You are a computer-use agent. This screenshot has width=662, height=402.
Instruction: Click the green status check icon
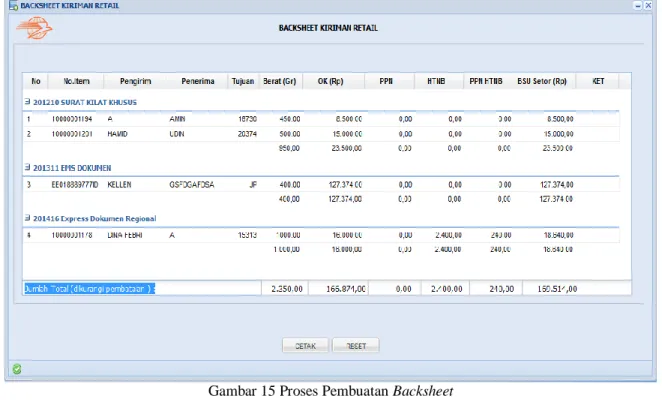[x=17, y=369]
